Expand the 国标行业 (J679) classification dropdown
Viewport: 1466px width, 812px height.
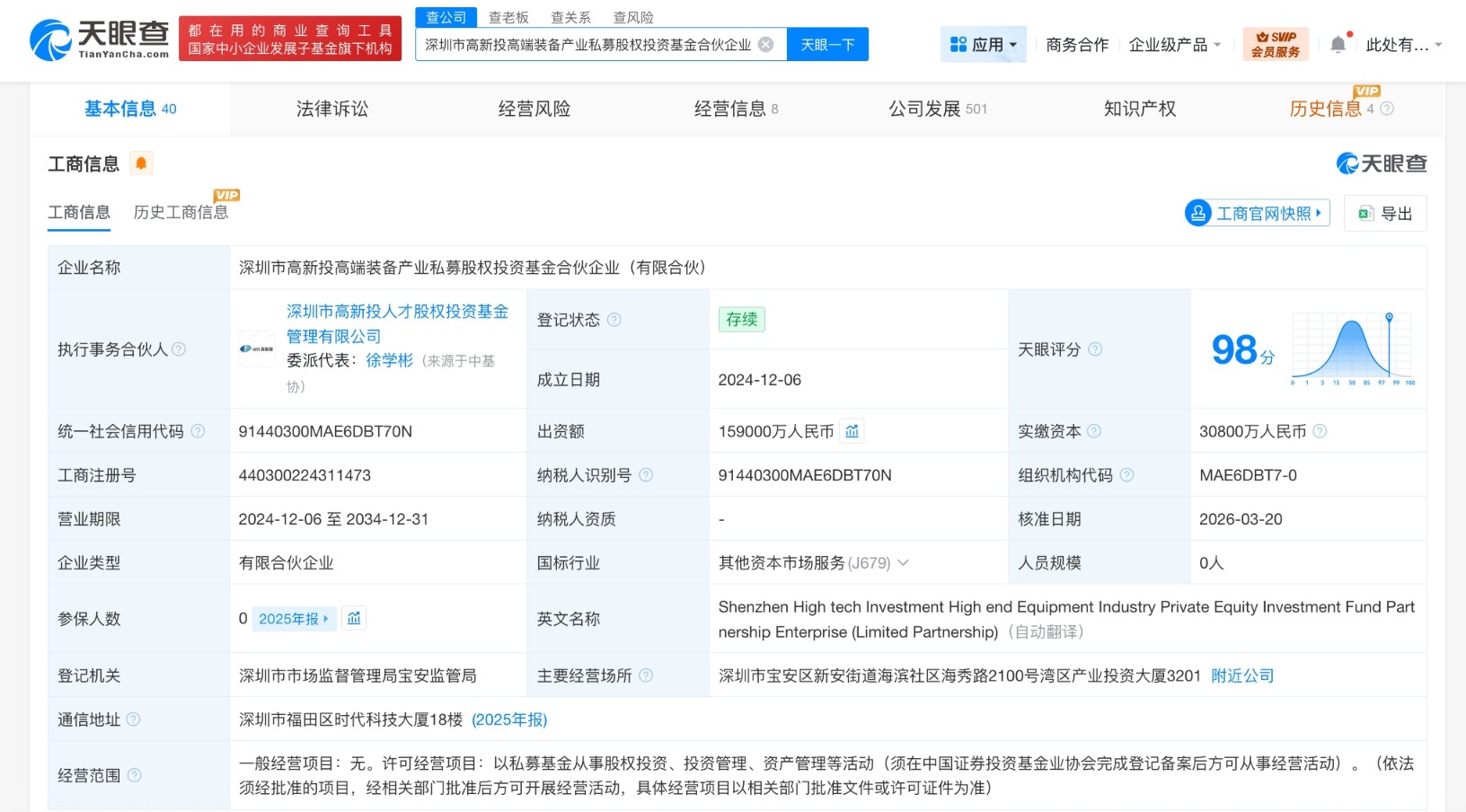coord(905,563)
